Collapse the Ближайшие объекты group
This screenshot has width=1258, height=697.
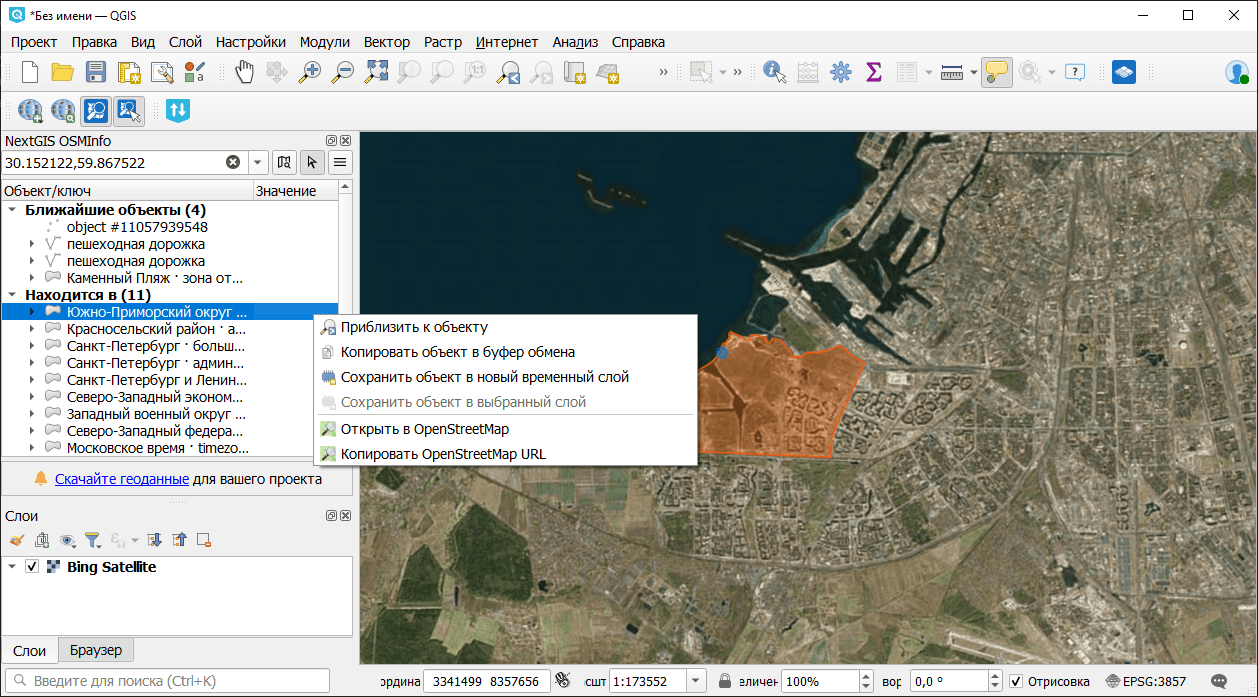[12, 210]
